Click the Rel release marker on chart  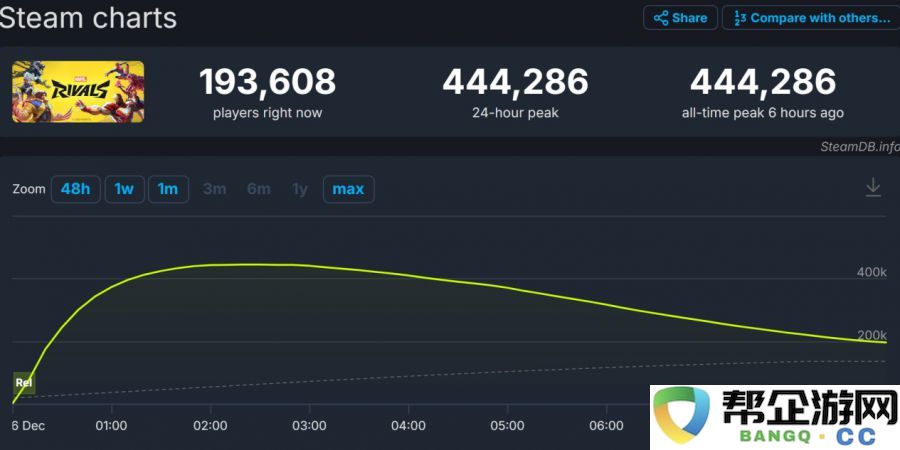[24, 383]
